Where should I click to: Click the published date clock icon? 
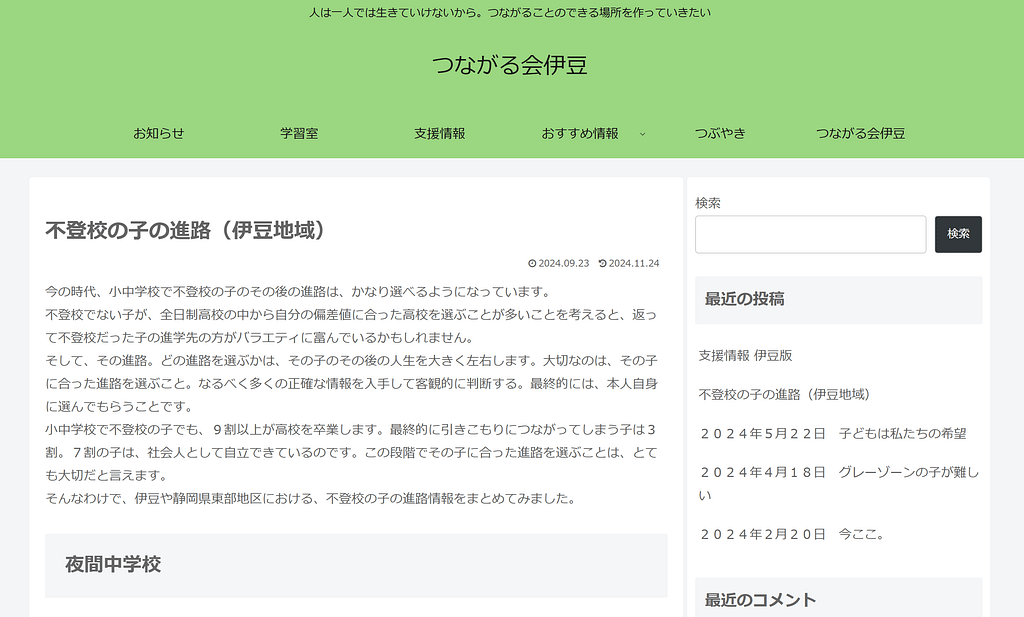pos(532,264)
